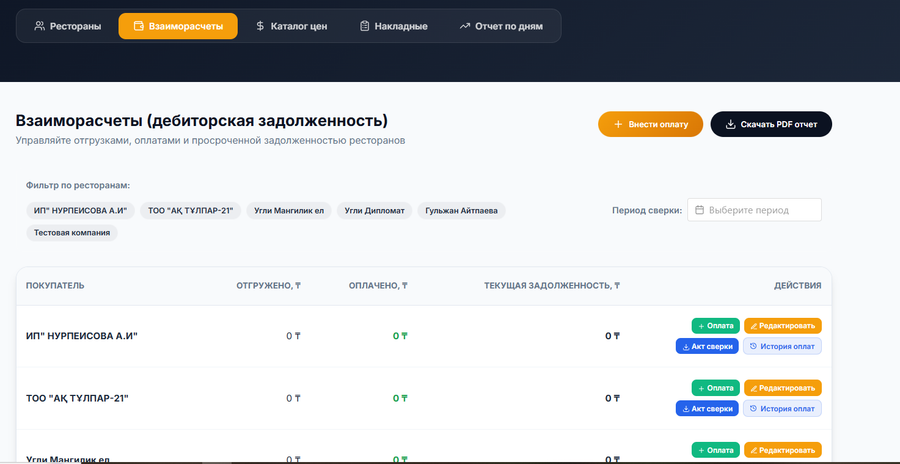Viewport: 900px width, 464px height.
Task: Click green paid amount in ТОО "АҚ ТҰЛПАР-21" row
Action: coord(400,398)
